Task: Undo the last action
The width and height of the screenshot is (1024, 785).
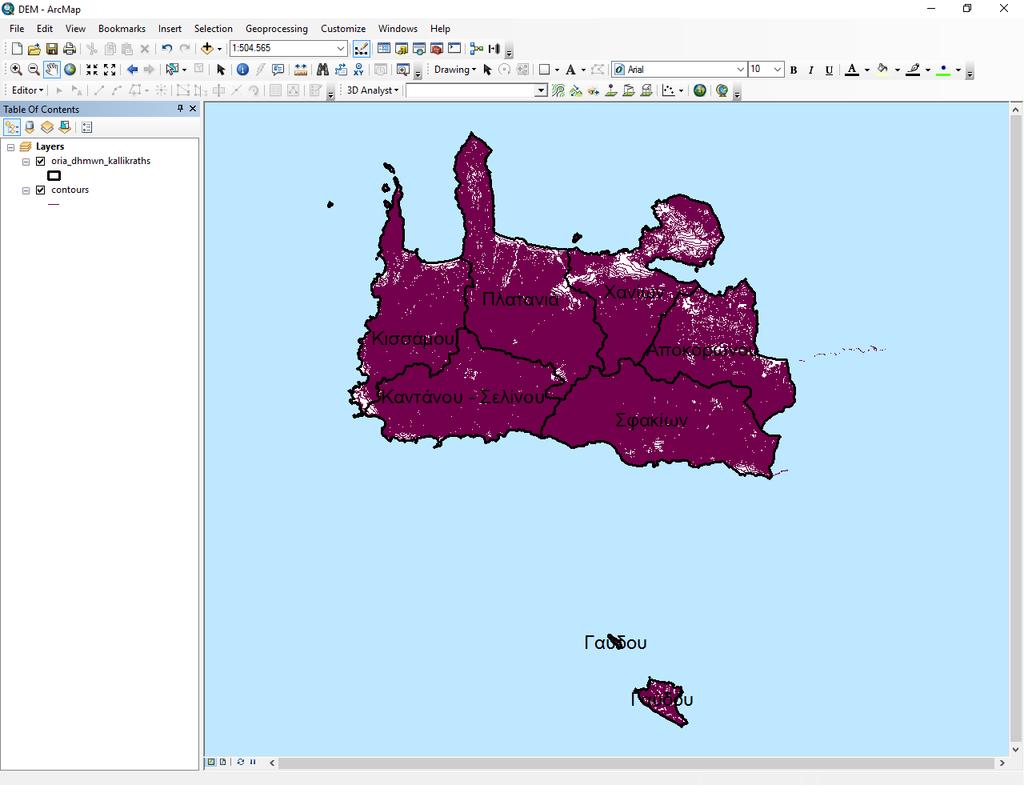Action: click(167, 48)
